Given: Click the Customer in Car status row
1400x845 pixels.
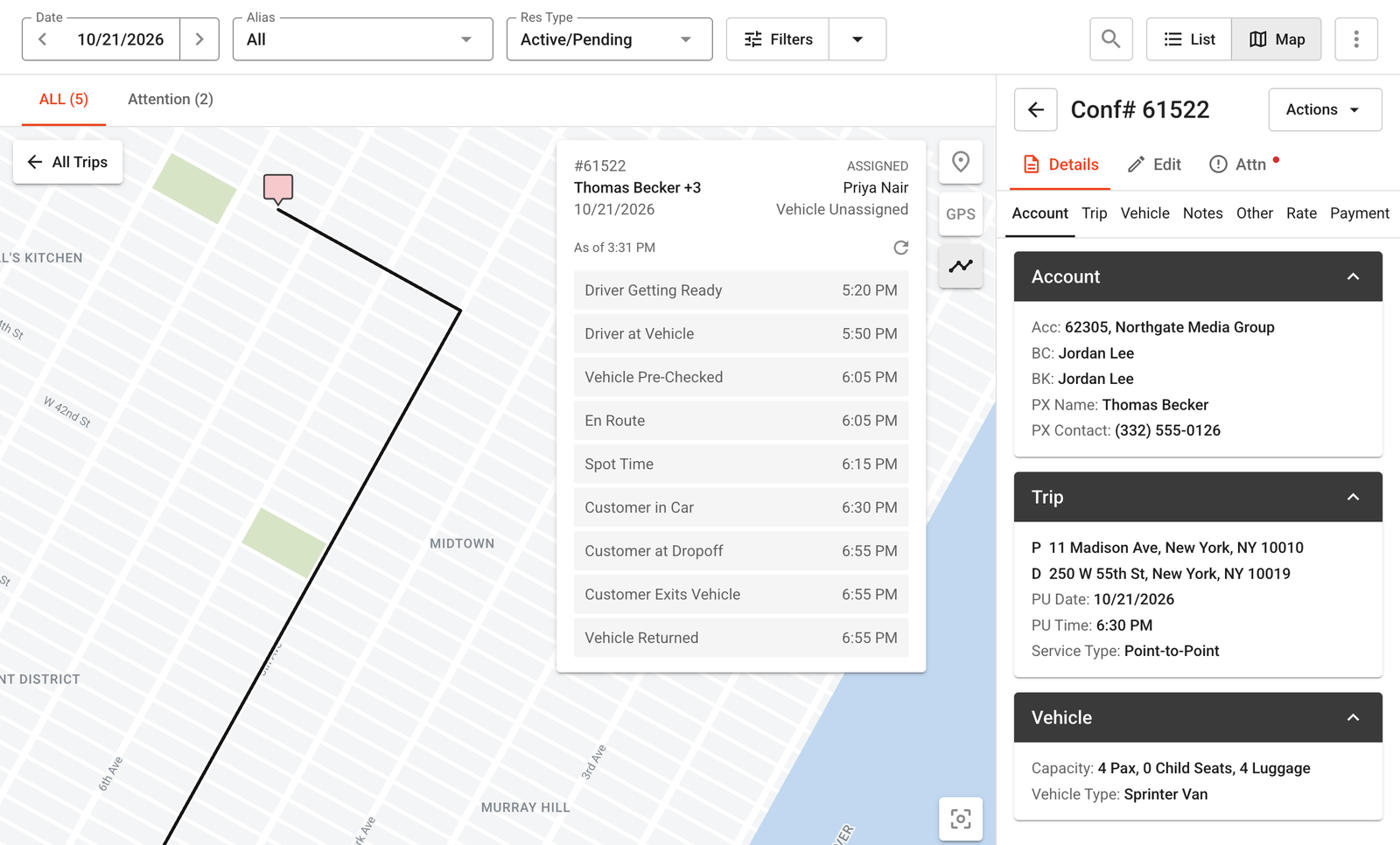Looking at the screenshot, I should pyautogui.click(x=741, y=507).
